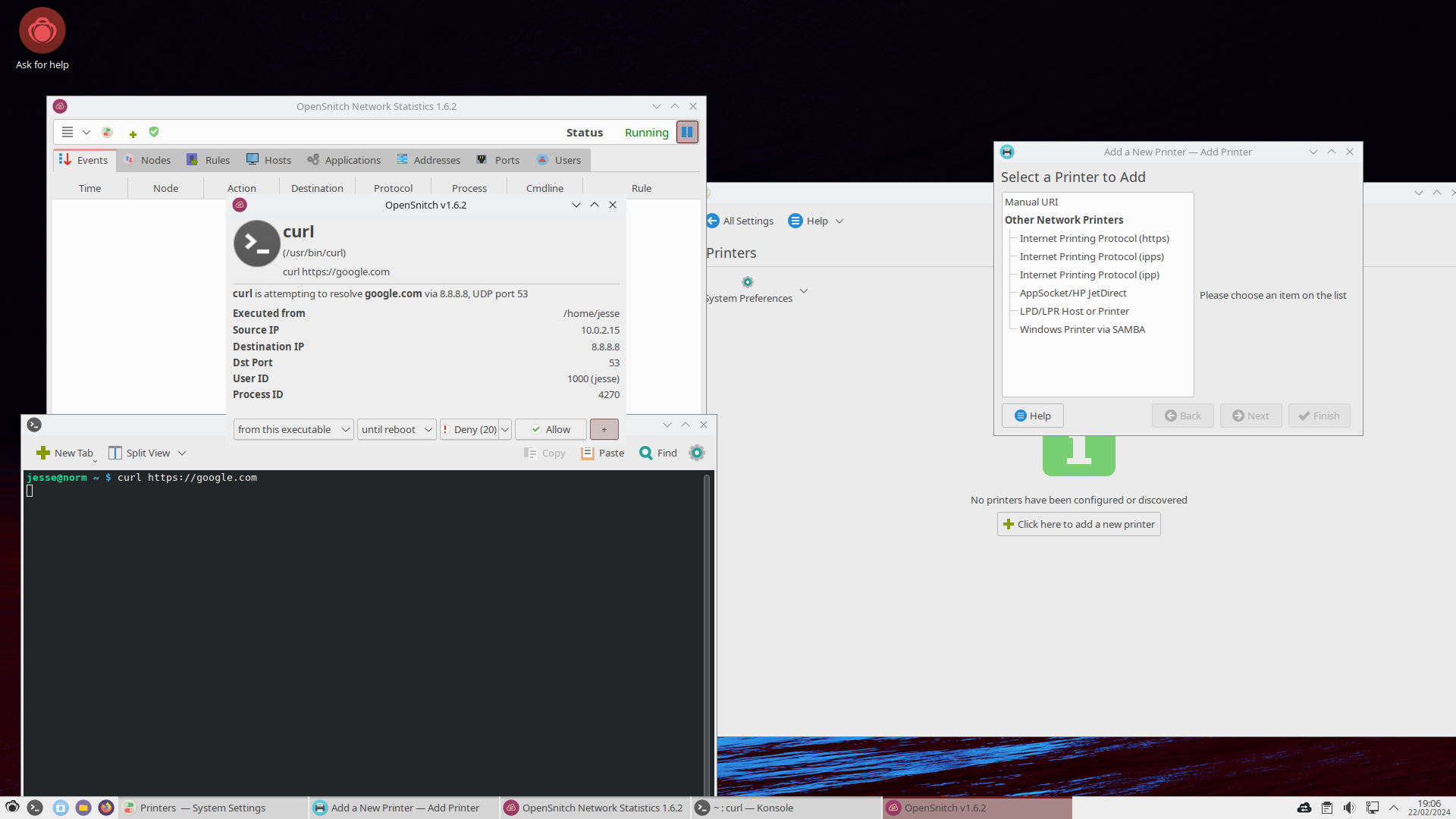This screenshot has height=819, width=1456.
Task: Click Find in Konsole toolbar
Action: [x=658, y=453]
